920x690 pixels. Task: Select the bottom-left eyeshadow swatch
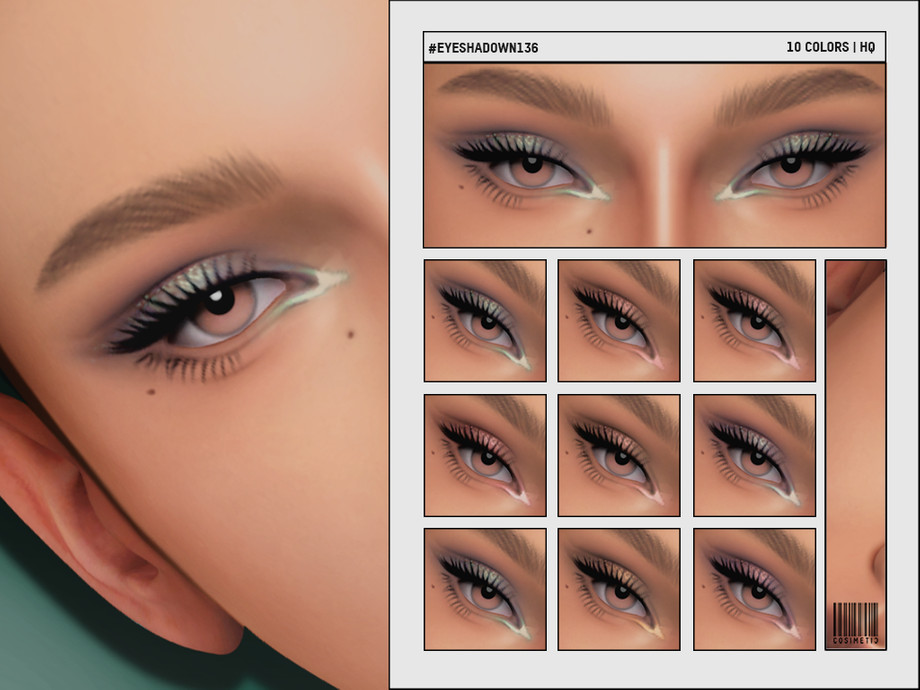(x=485, y=589)
